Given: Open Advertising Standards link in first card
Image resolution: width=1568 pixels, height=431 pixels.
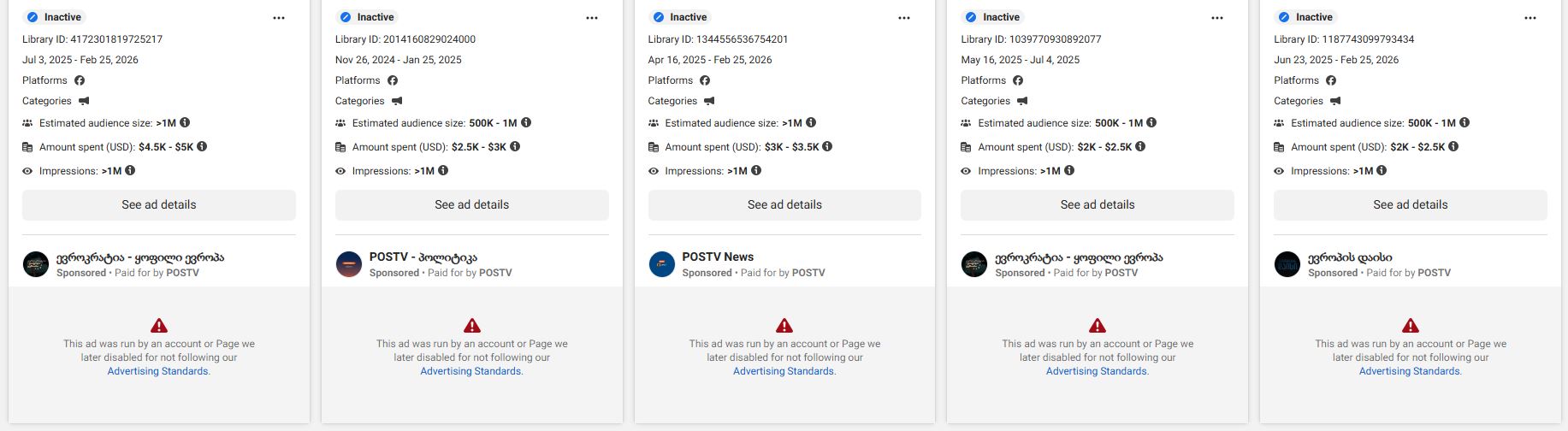Looking at the screenshot, I should click(x=157, y=371).
